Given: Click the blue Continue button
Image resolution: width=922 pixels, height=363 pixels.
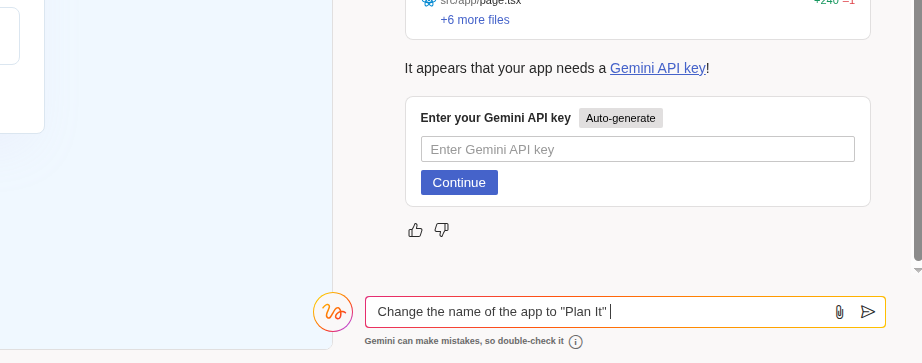Looking at the screenshot, I should (x=459, y=182).
